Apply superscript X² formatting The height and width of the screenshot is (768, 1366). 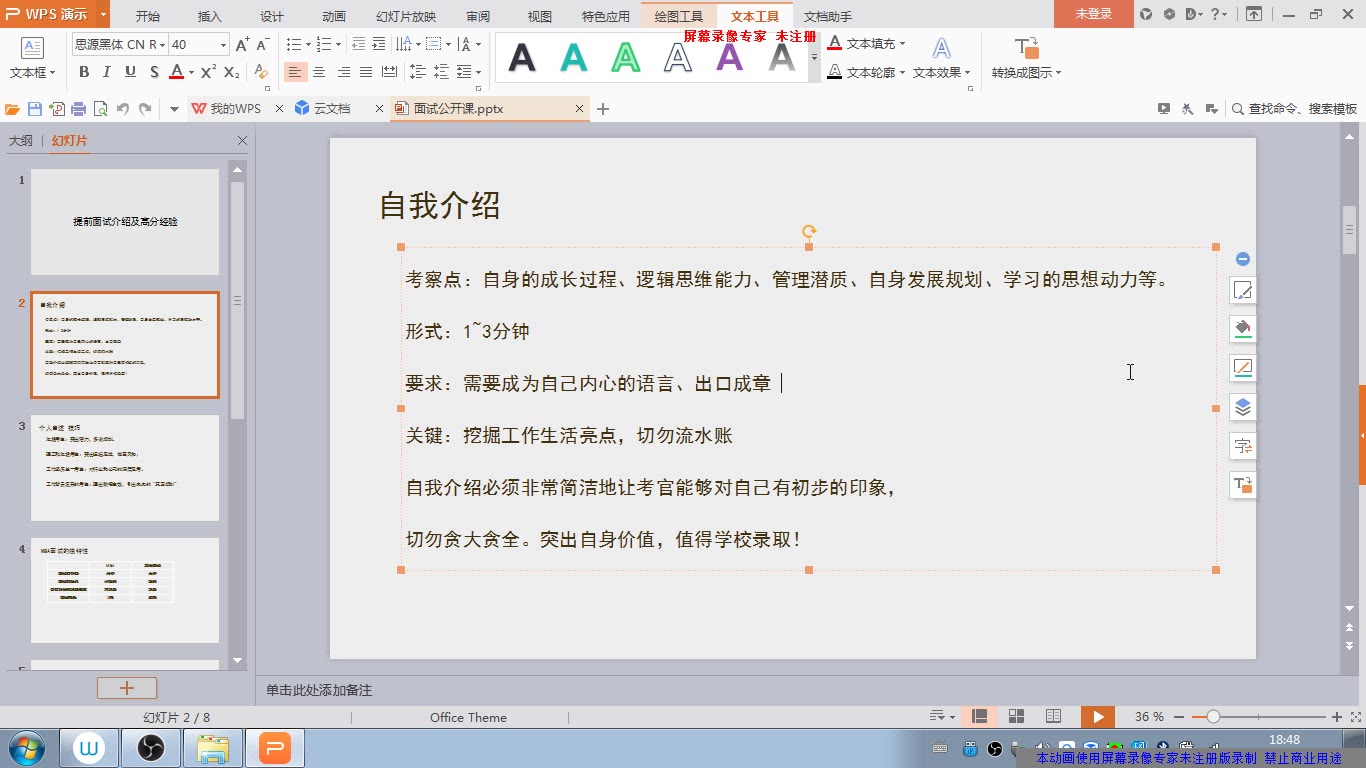[208, 72]
